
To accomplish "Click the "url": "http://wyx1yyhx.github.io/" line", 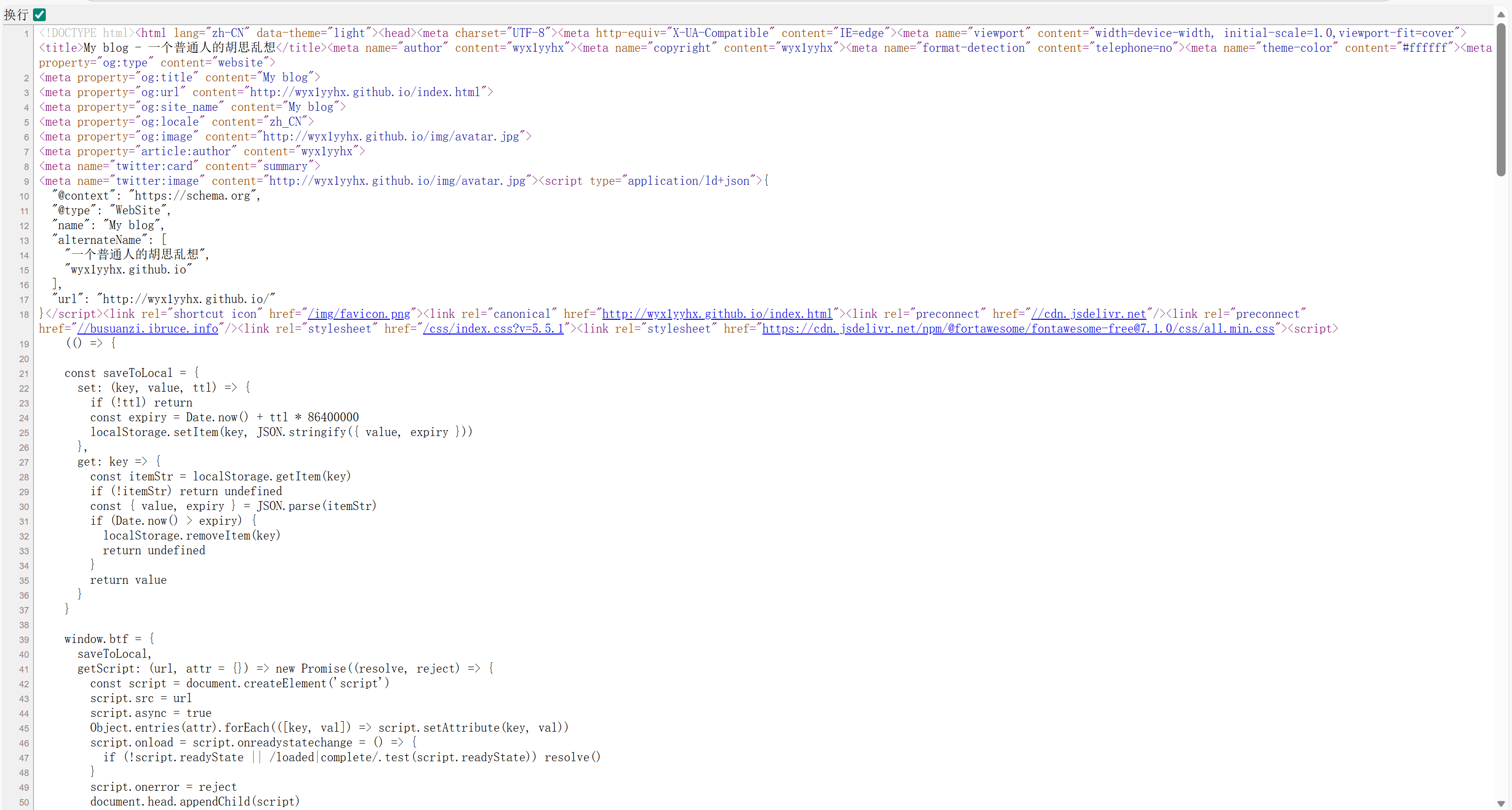I will click(x=164, y=299).
